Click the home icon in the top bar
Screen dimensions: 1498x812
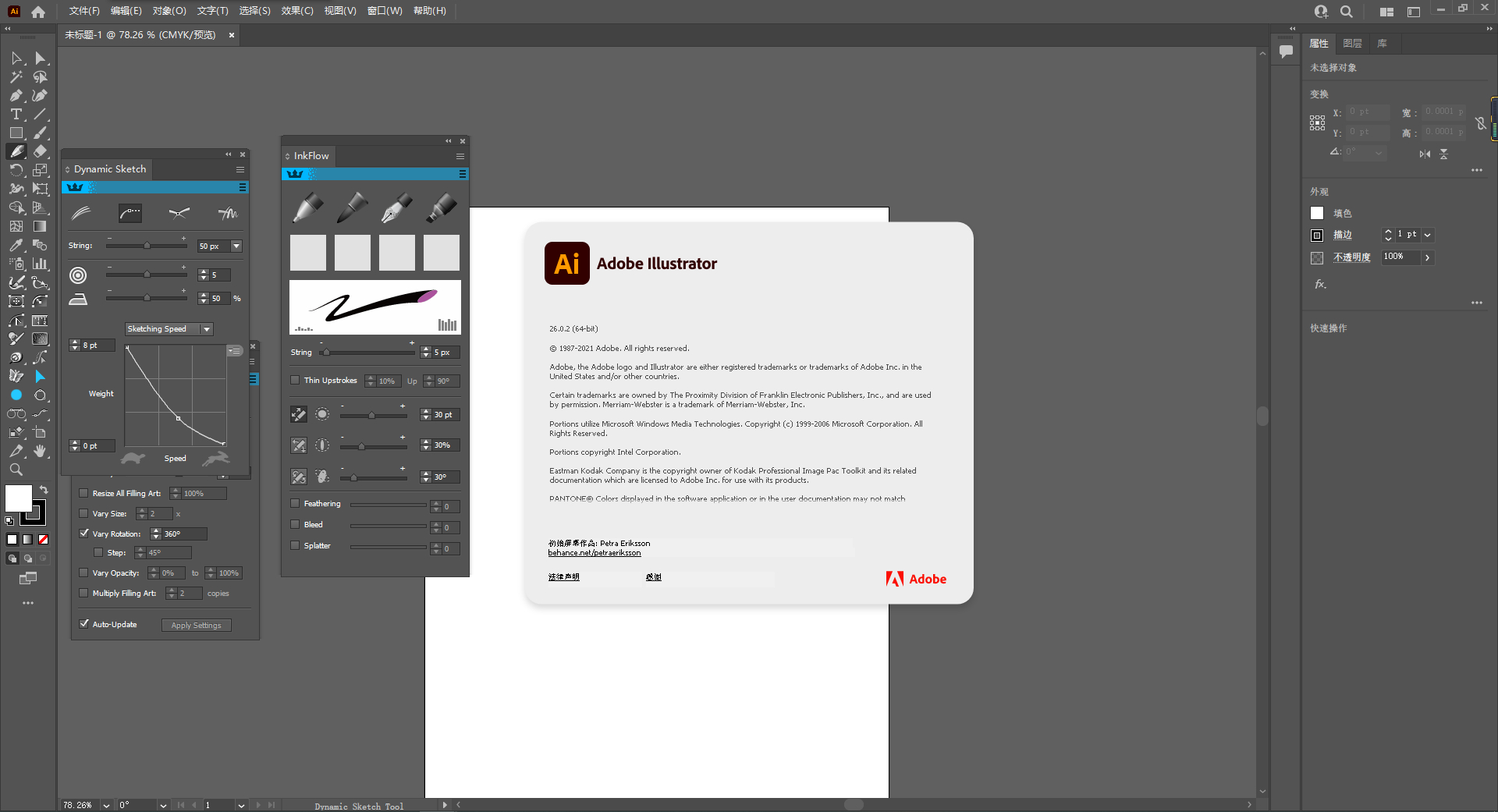38,12
